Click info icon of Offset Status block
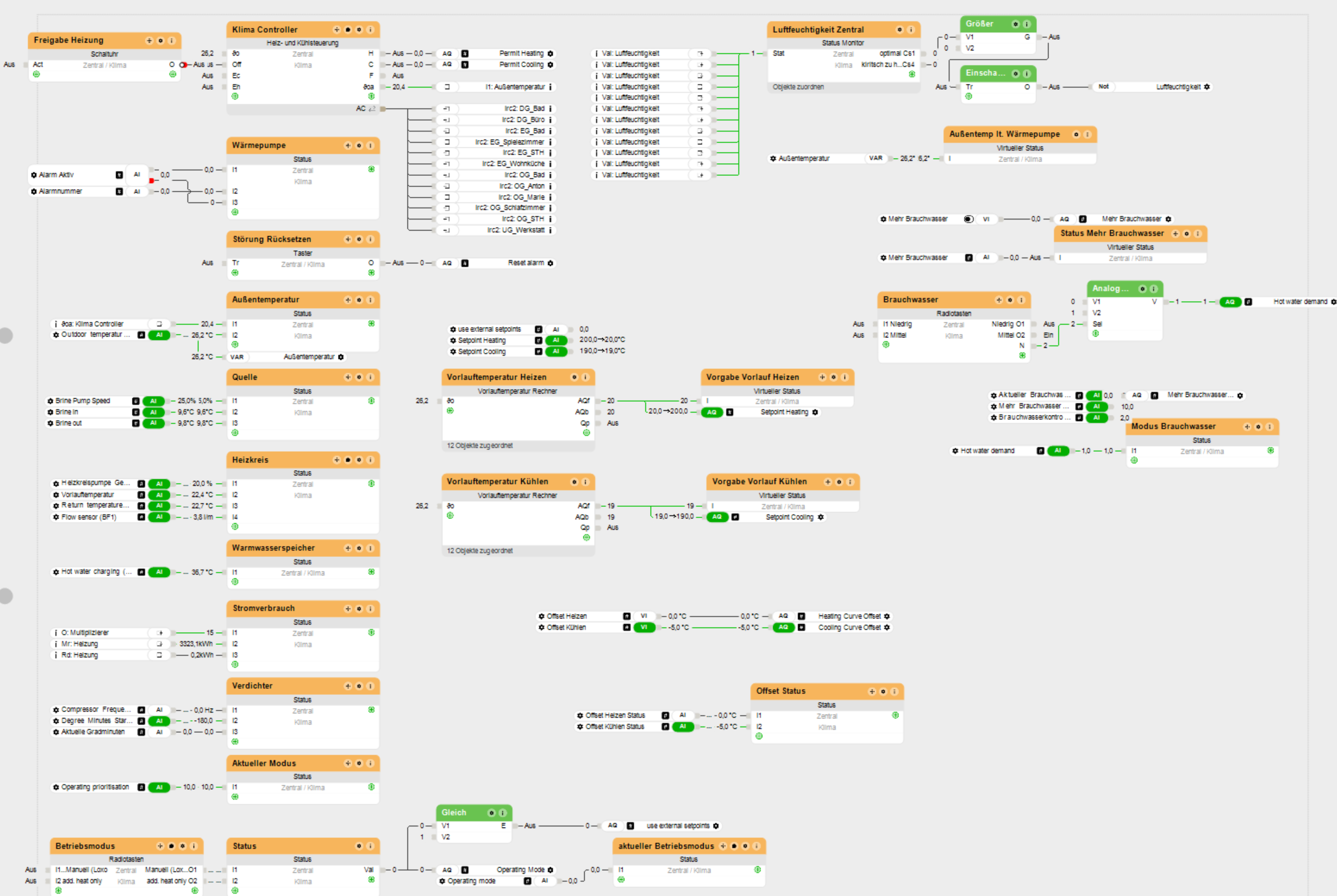This screenshot has width=1337, height=896. coord(894,691)
